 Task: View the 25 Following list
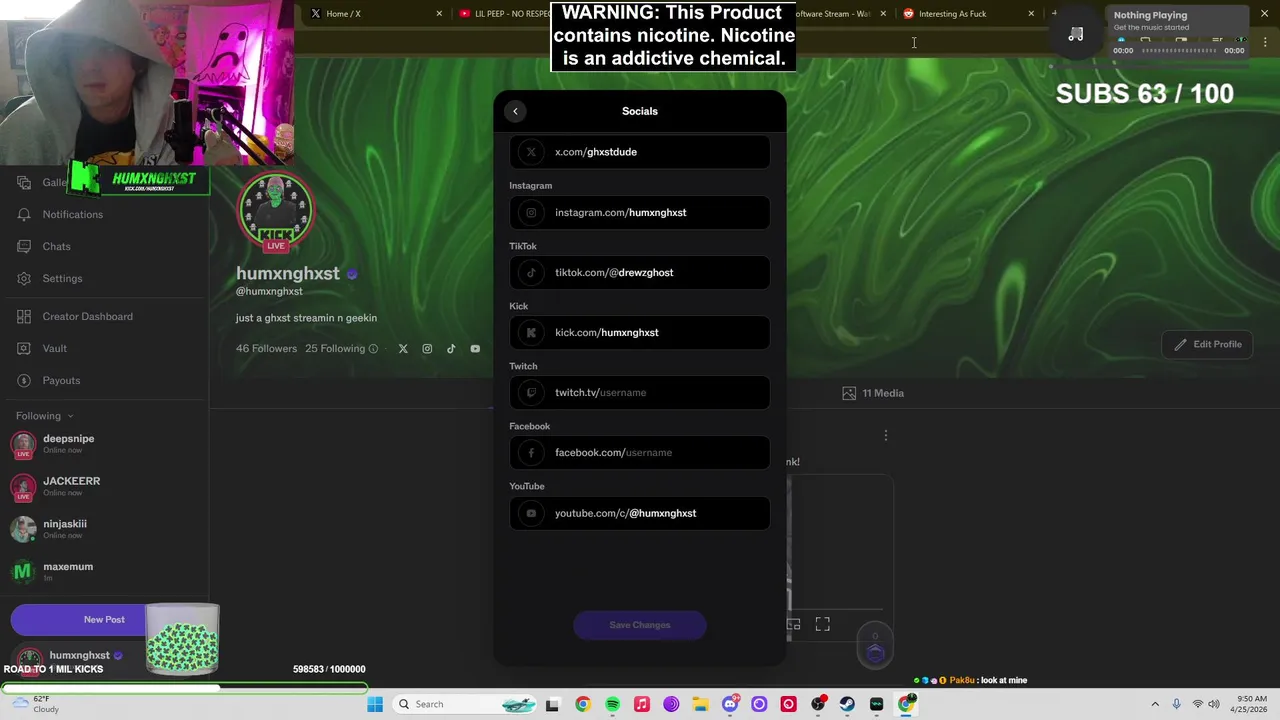click(335, 349)
